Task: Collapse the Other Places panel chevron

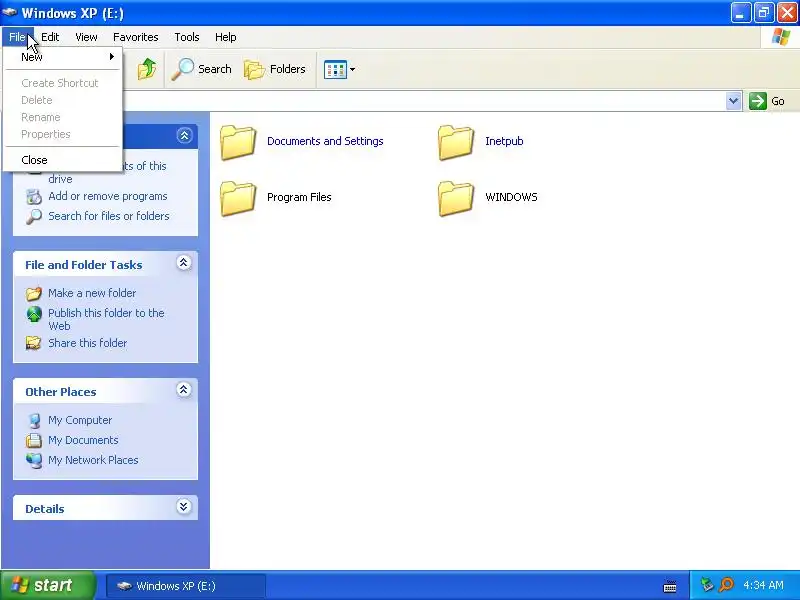Action: [x=184, y=390]
